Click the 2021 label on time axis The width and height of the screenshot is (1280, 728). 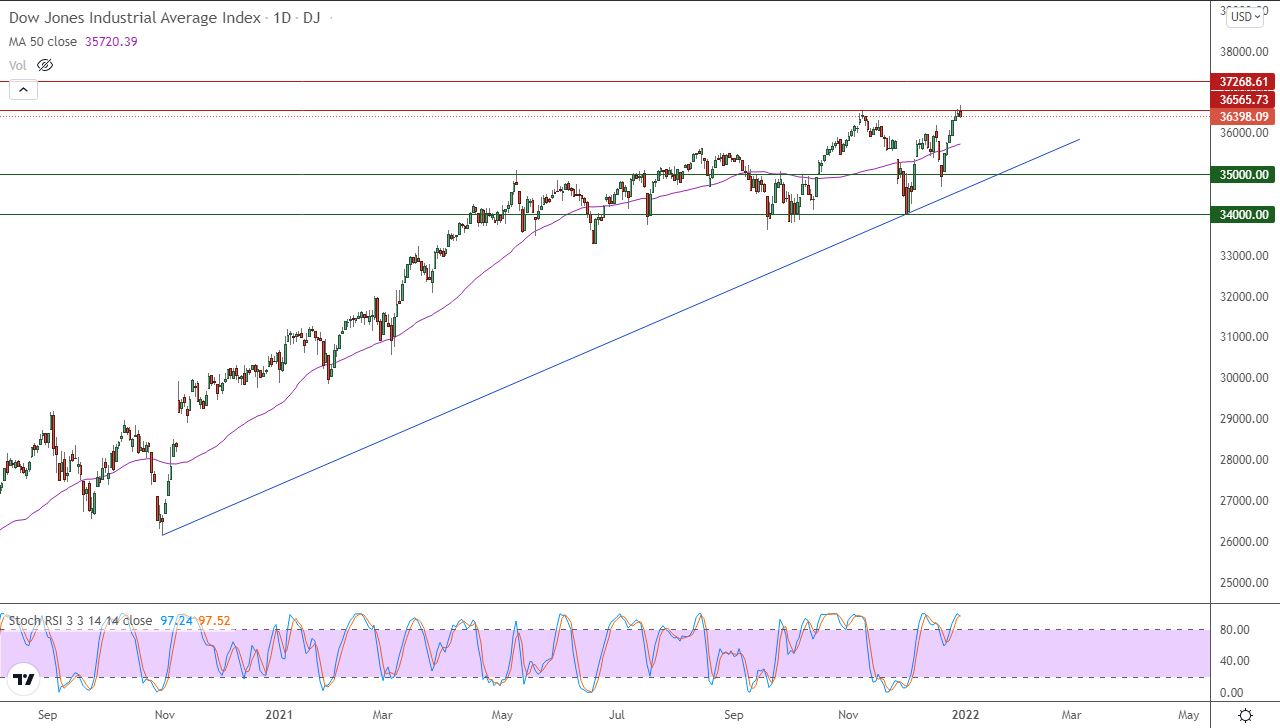pyautogui.click(x=279, y=715)
